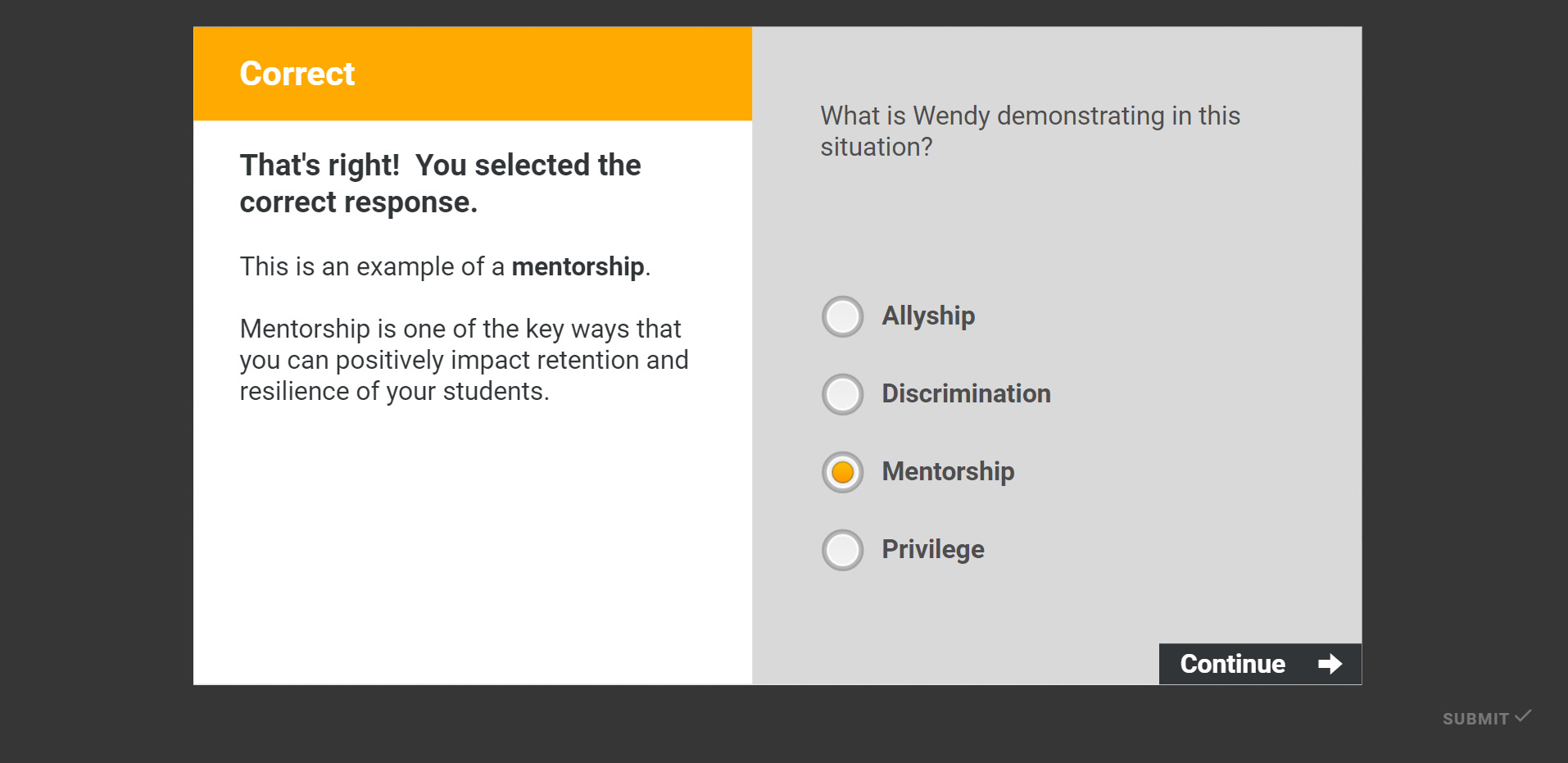1568x763 pixels.
Task: Click the right arrow icon on Continue
Action: coord(1330,664)
